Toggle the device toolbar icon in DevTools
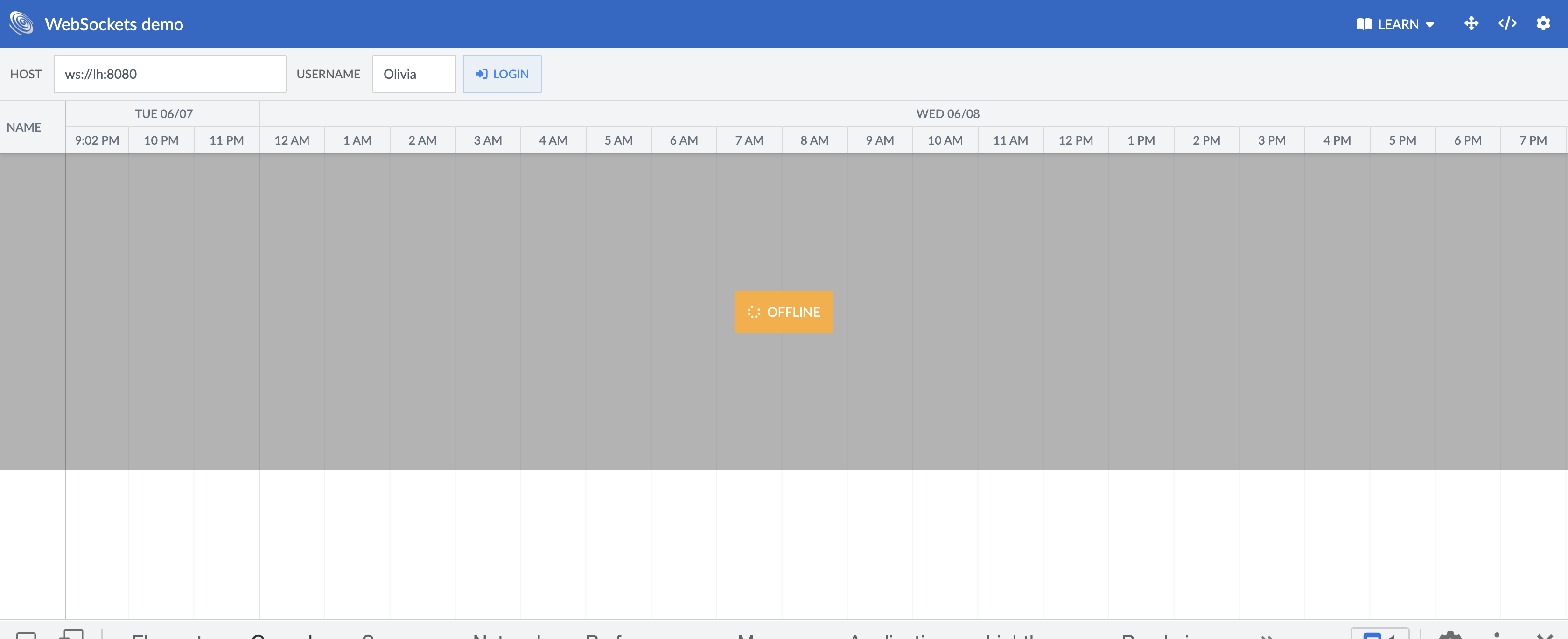 pyautogui.click(x=72, y=636)
